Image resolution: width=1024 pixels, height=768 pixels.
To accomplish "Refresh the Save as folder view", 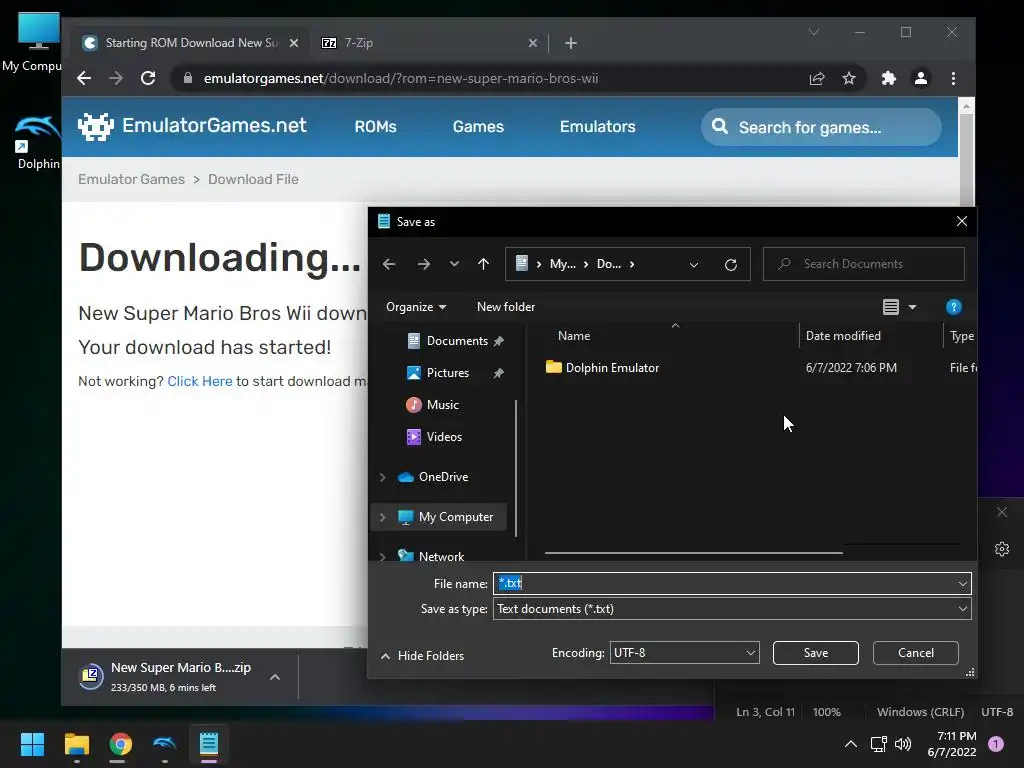I will [731, 264].
